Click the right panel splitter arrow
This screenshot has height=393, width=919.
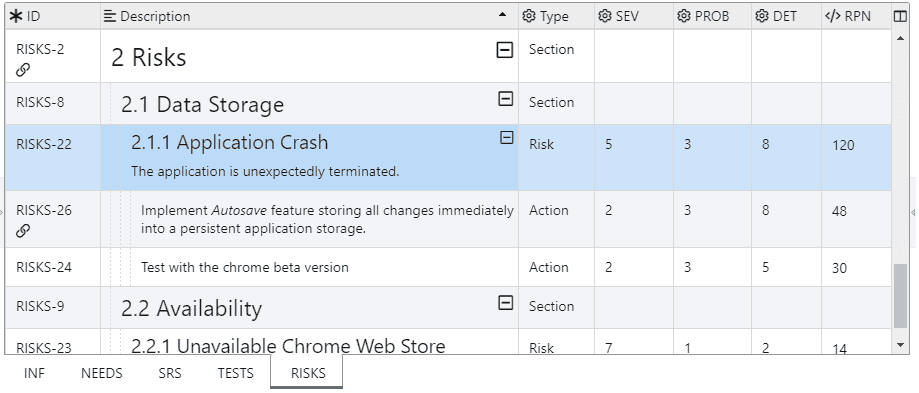click(x=913, y=212)
